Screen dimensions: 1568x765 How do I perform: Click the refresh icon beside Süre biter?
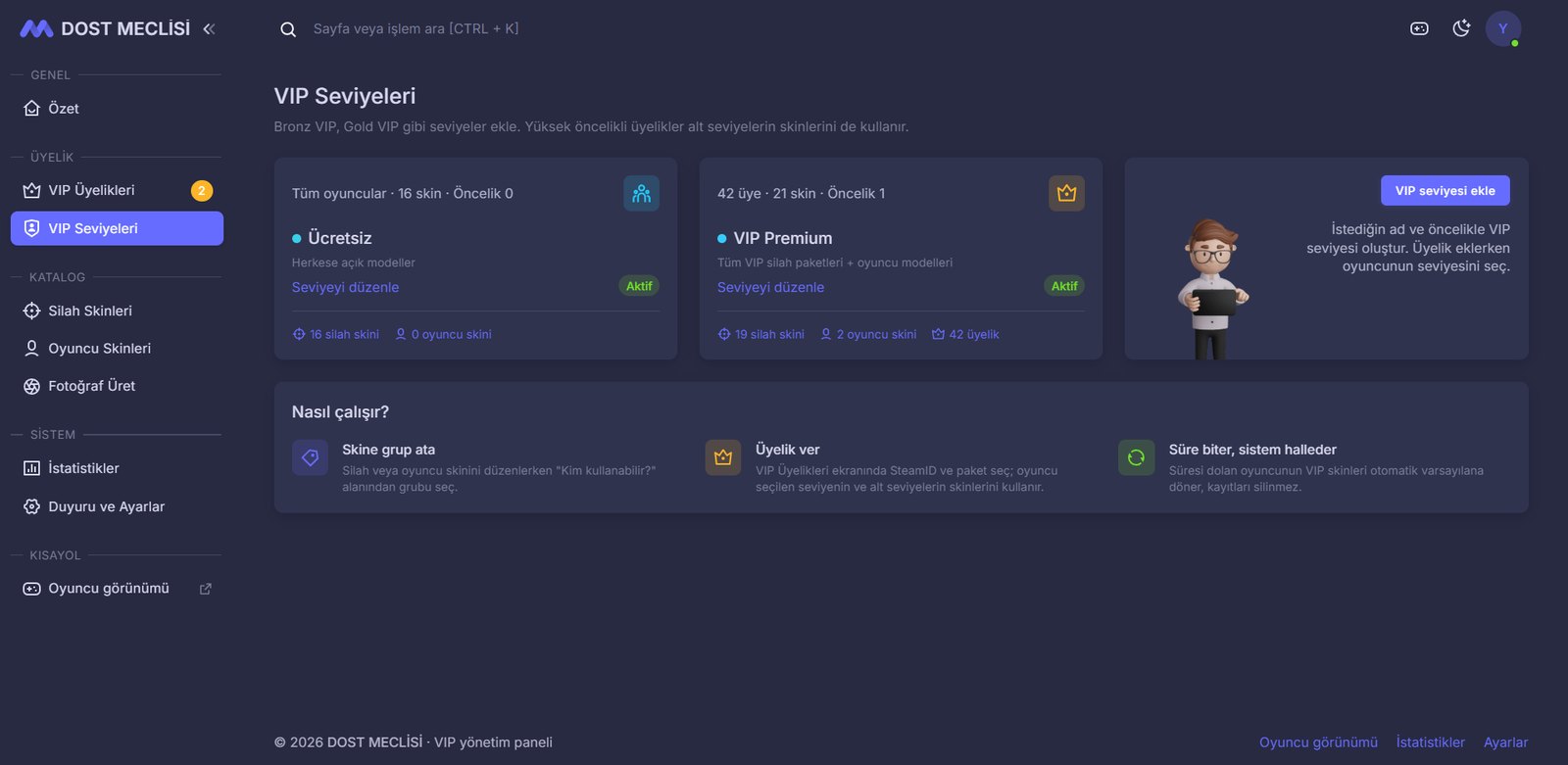point(1136,457)
